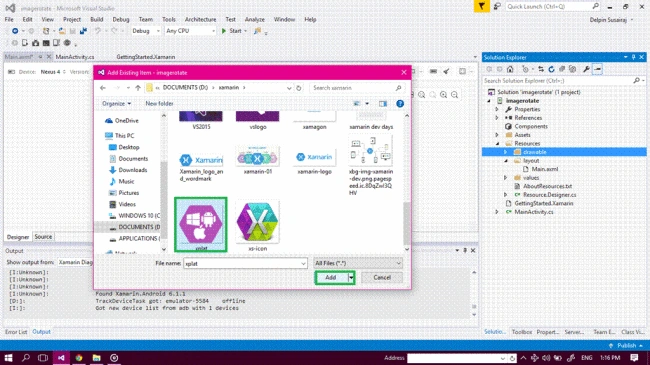Open Analyze menu
This screenshot has height=365, width=650.
click(255, 19)
